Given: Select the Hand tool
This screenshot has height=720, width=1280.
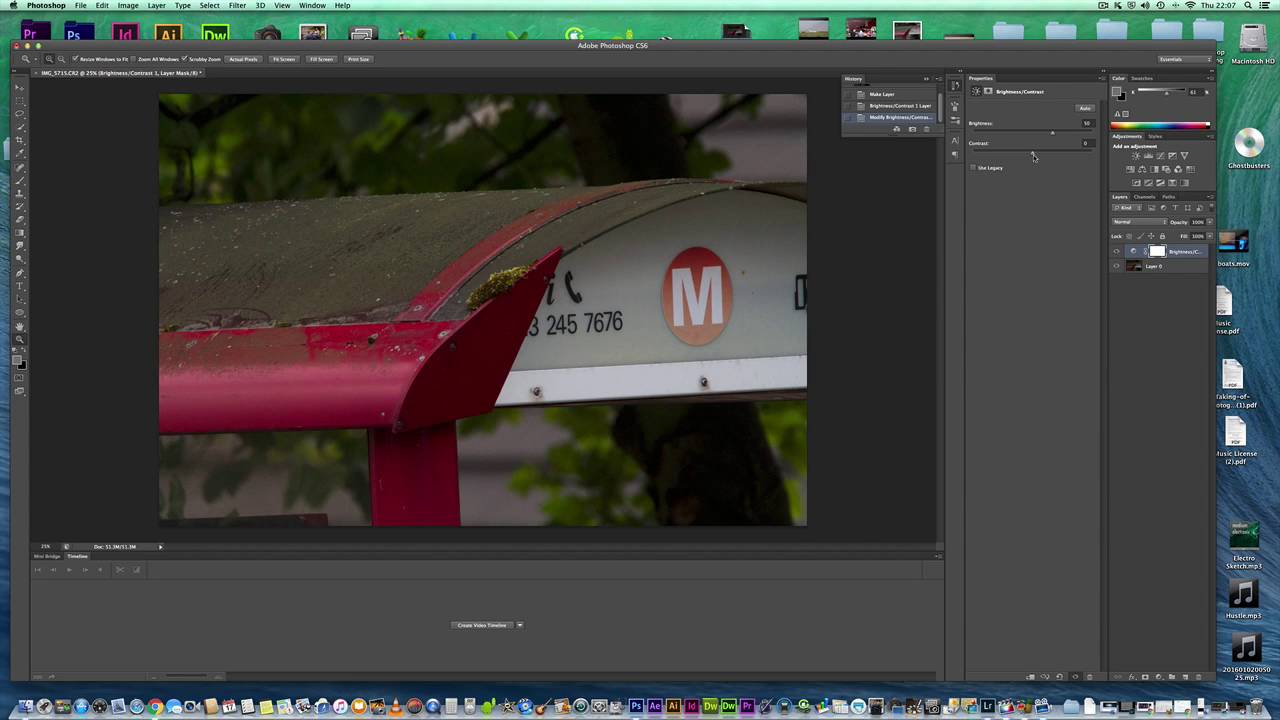Looking at the screenshot, I should point(19,326).
